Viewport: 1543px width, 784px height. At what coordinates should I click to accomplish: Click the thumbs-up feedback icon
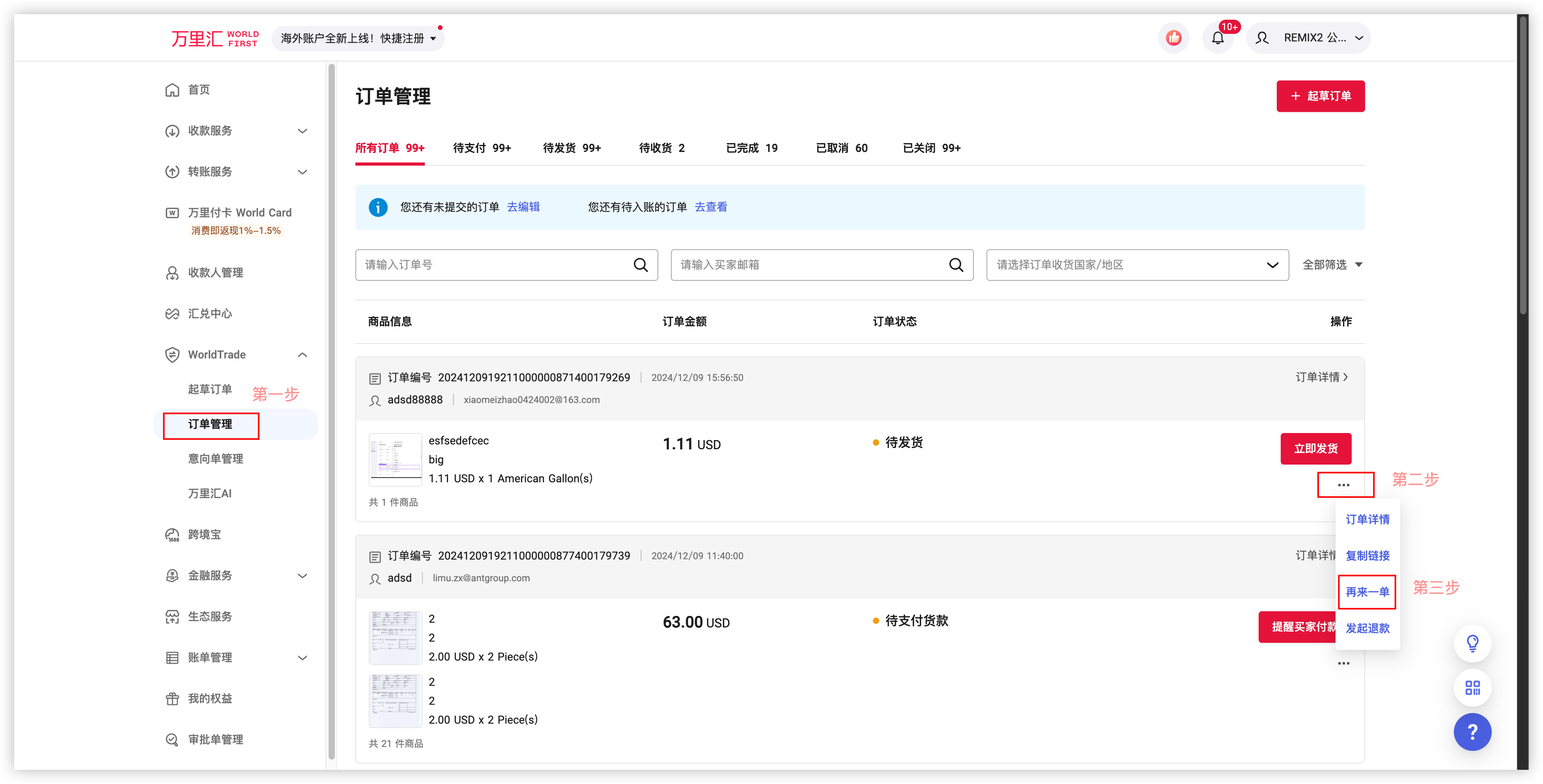1173,37
